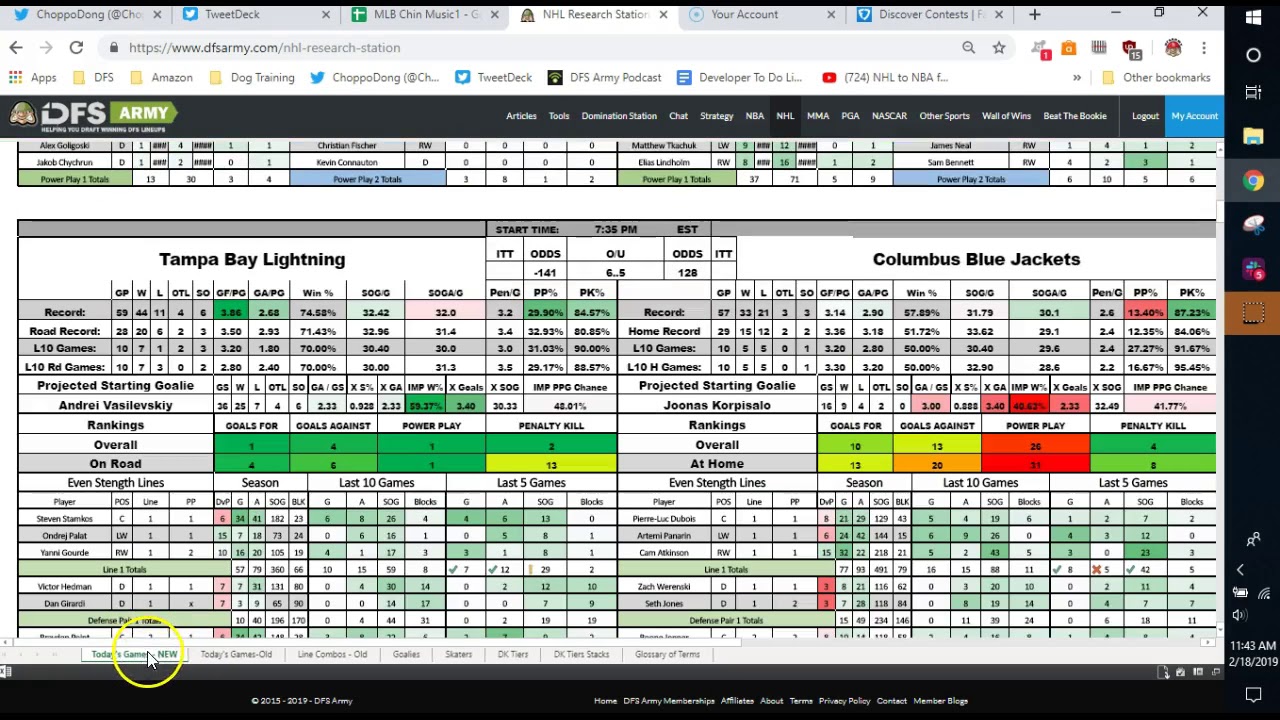The height and width of the screenshot is (720, 1280).
Task: Open Cortana circle on the taskbar
Action: coord(1253,55)
